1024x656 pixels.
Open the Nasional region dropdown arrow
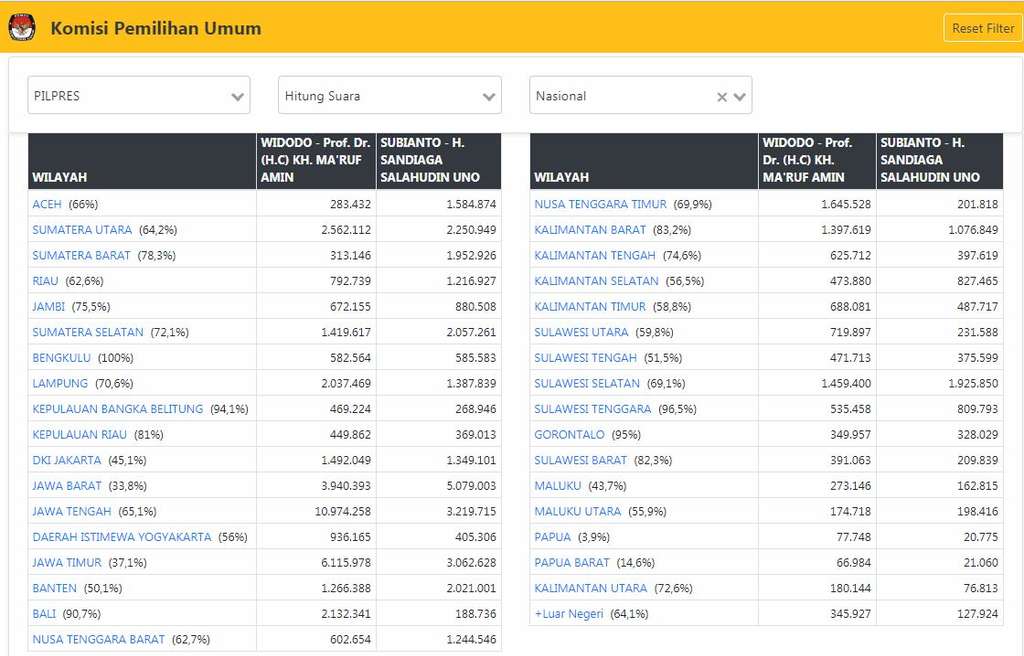[740, 97]
